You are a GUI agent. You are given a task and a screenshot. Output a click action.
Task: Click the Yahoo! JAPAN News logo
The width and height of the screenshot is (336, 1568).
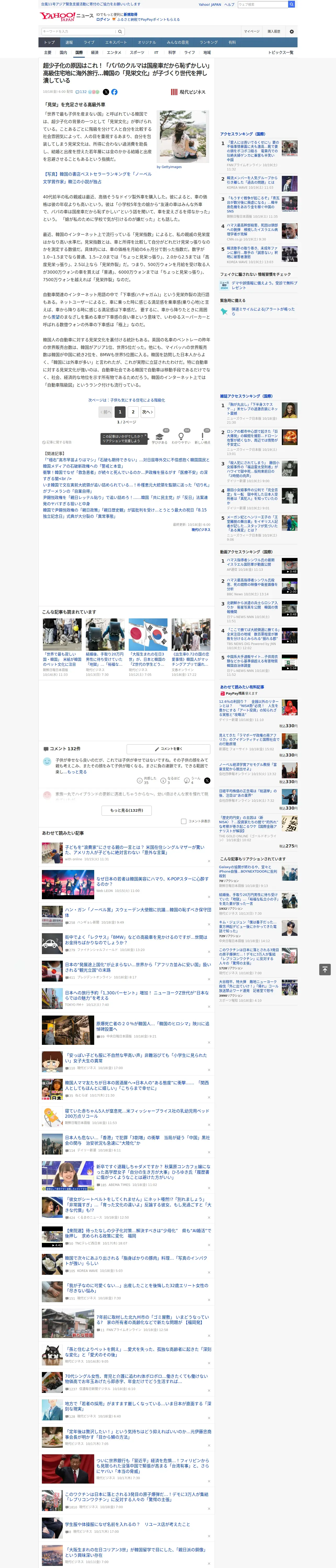point(66,16)
